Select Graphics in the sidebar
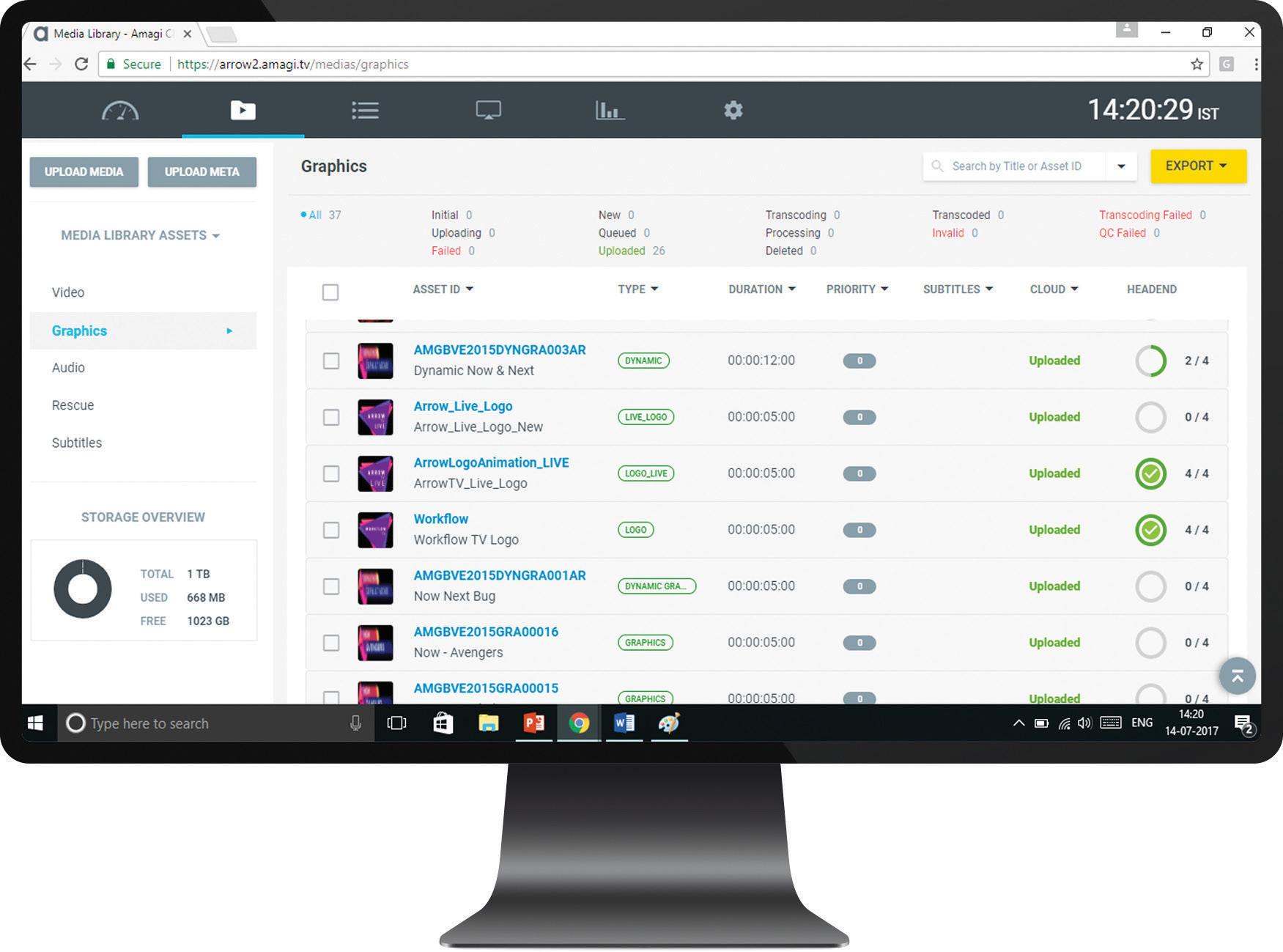The width and height of the screenshot is (1283, 952). [x=143, y=331]
